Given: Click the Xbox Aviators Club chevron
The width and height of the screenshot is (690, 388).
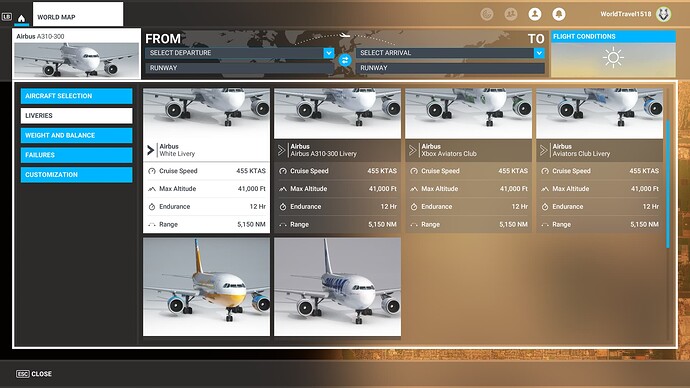Looking at the screenshot, I should coord(413,150).
